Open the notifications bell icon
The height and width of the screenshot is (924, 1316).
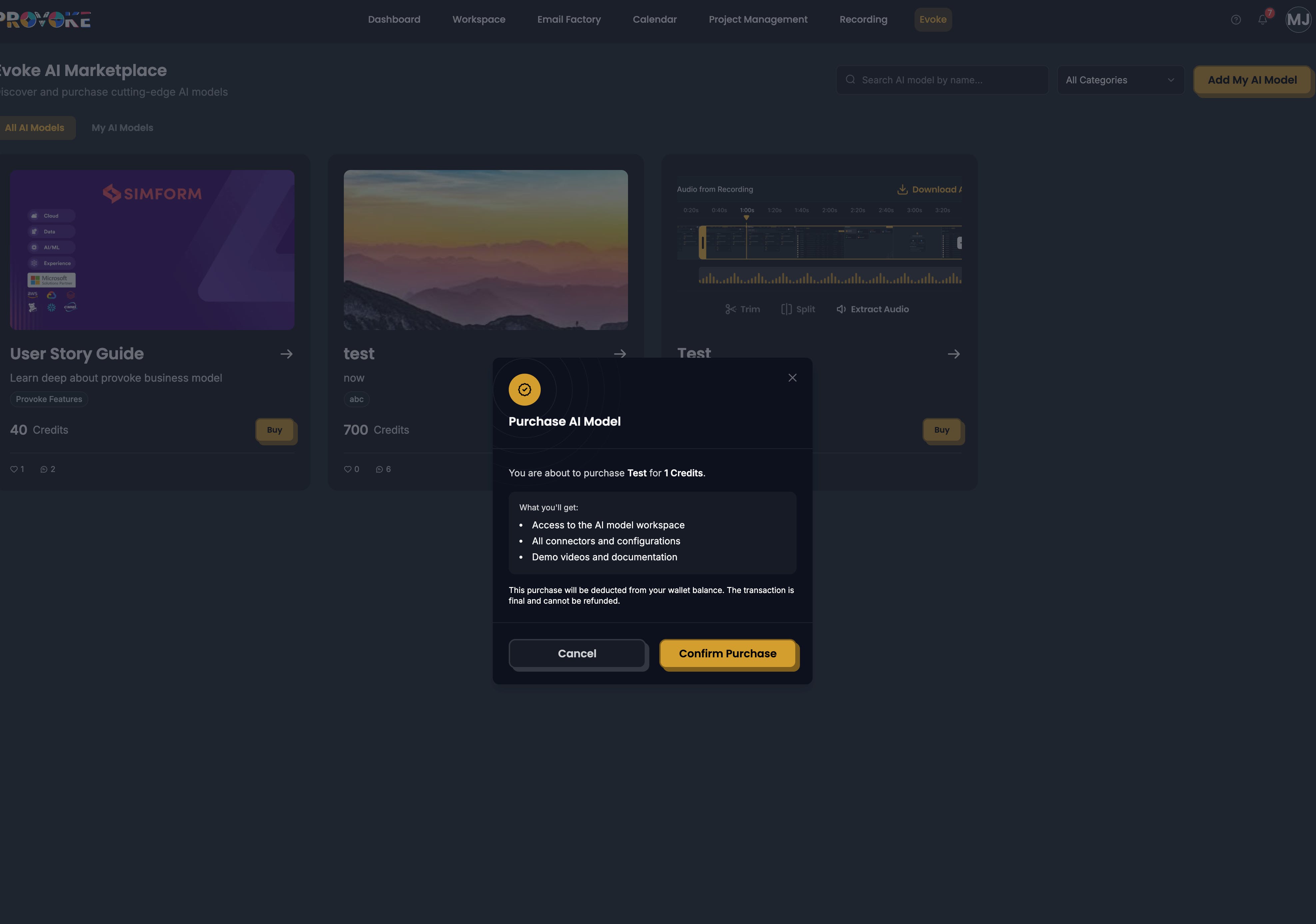pyautogui.click(x=1263, y=20)
